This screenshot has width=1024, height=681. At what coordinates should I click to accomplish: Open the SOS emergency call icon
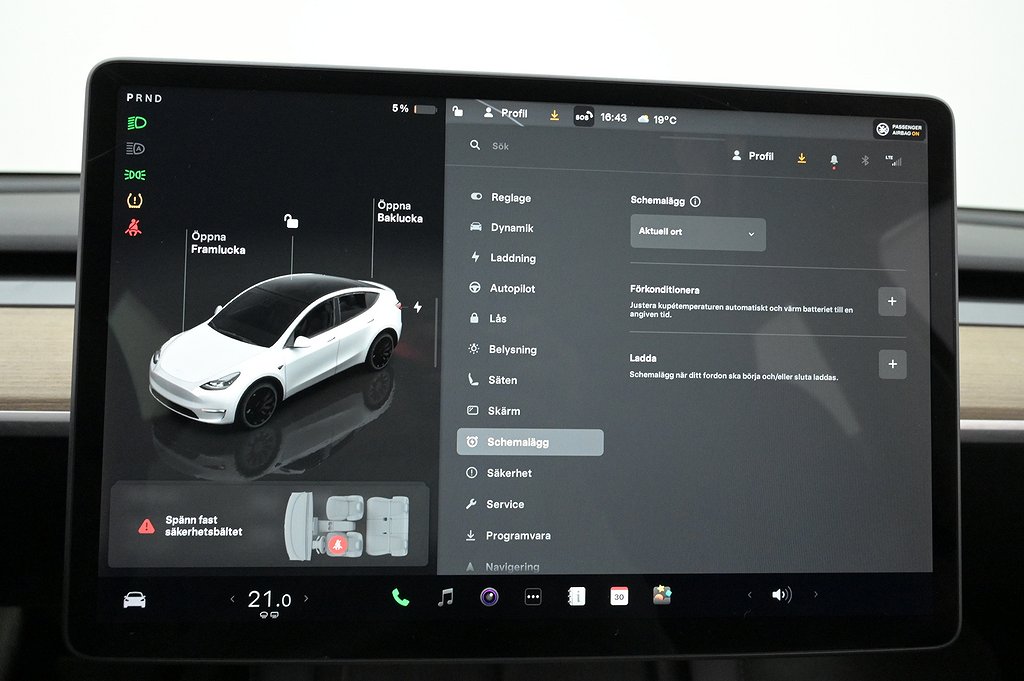pos(583,117)
